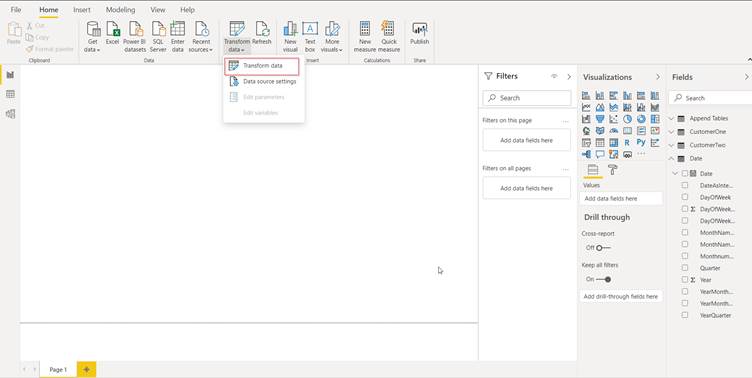Viewport: 752px width, 378px height.
Task: Switch to the View ribbon tab
Action: [x=158, y=10]
